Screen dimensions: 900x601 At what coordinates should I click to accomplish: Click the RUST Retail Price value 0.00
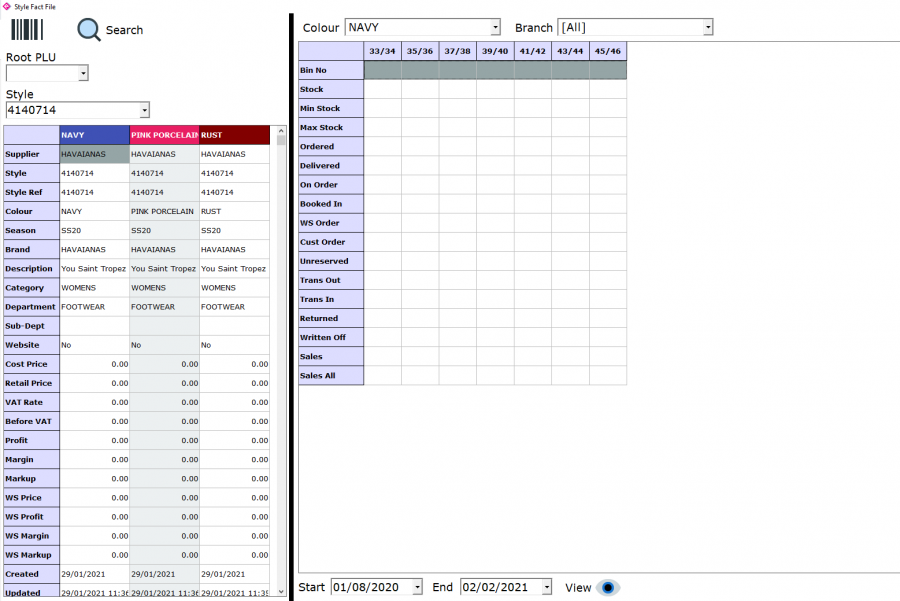click(235, 383)
